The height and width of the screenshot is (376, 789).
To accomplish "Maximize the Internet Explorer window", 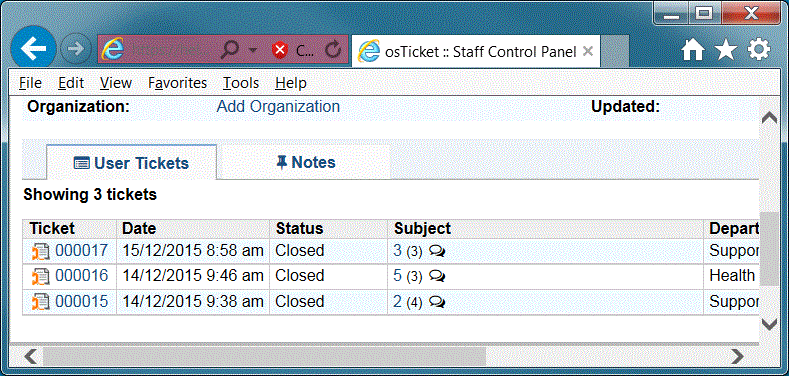I will [705, 14].
